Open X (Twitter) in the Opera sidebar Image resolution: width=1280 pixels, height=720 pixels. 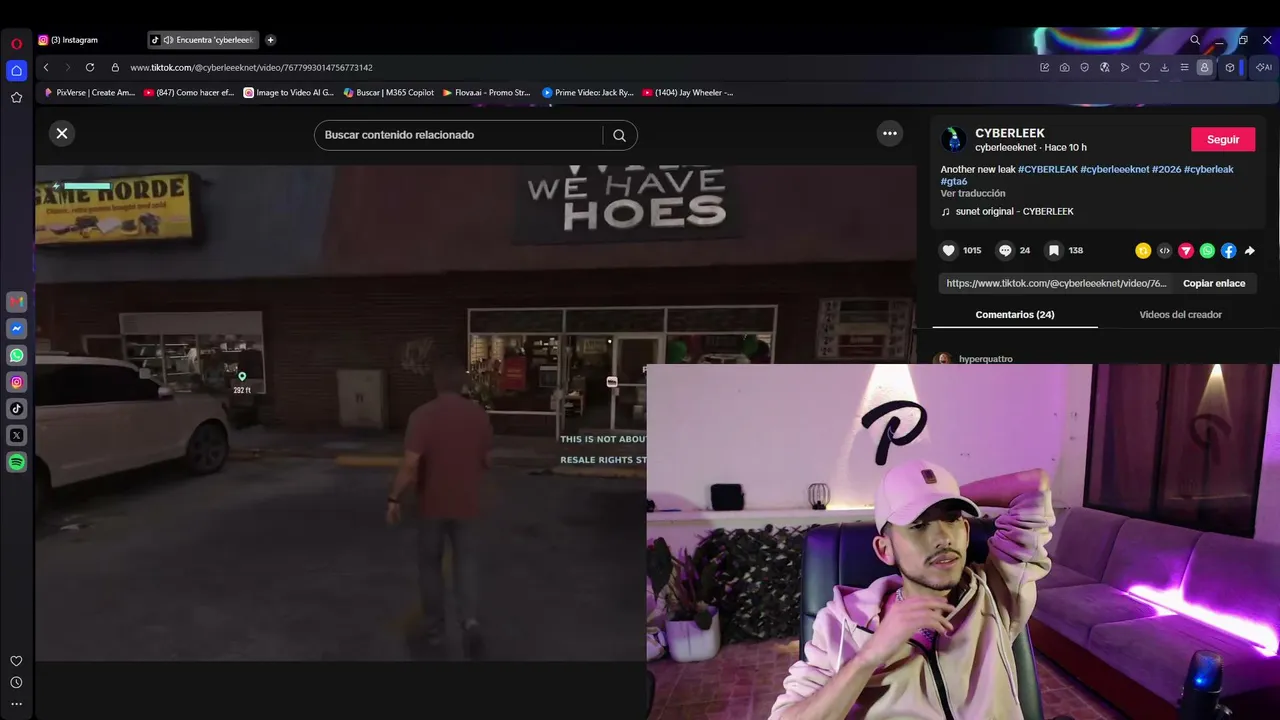(16, 435)
